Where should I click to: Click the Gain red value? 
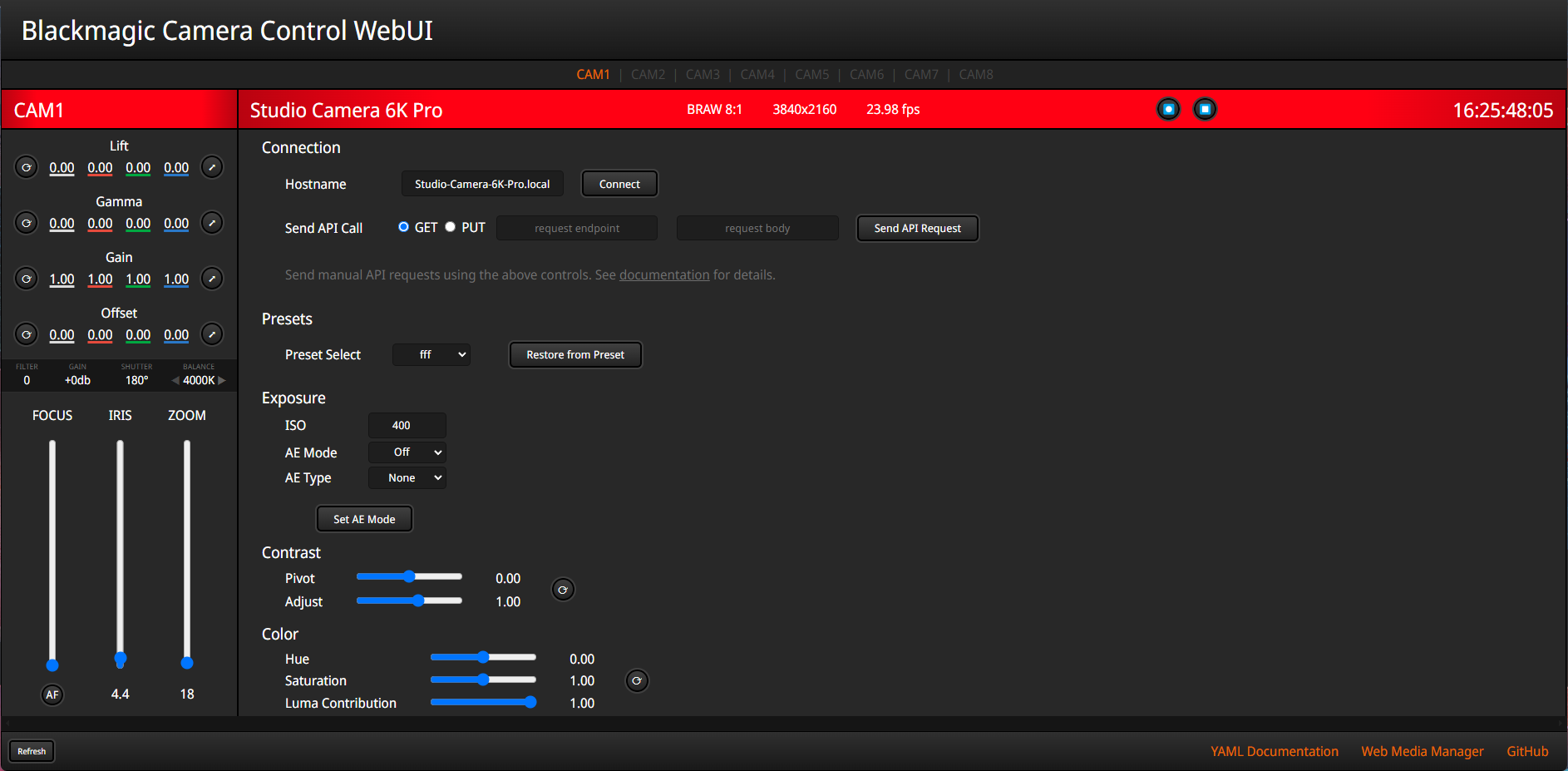[100, 279]
